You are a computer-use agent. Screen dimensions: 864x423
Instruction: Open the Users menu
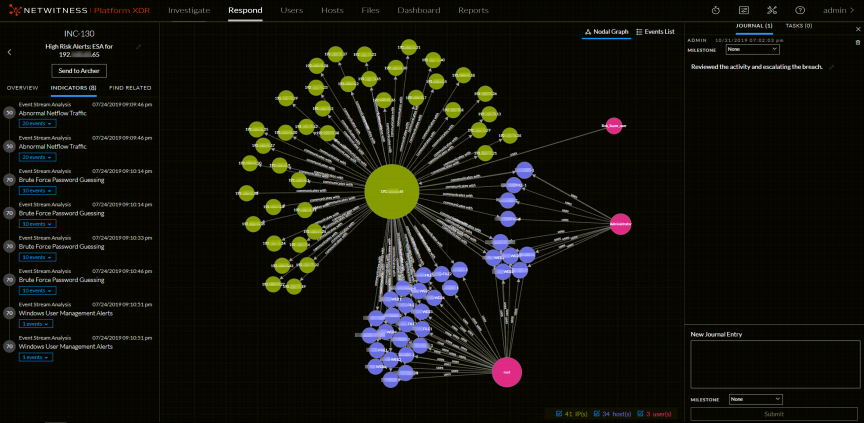pos(291,10)
